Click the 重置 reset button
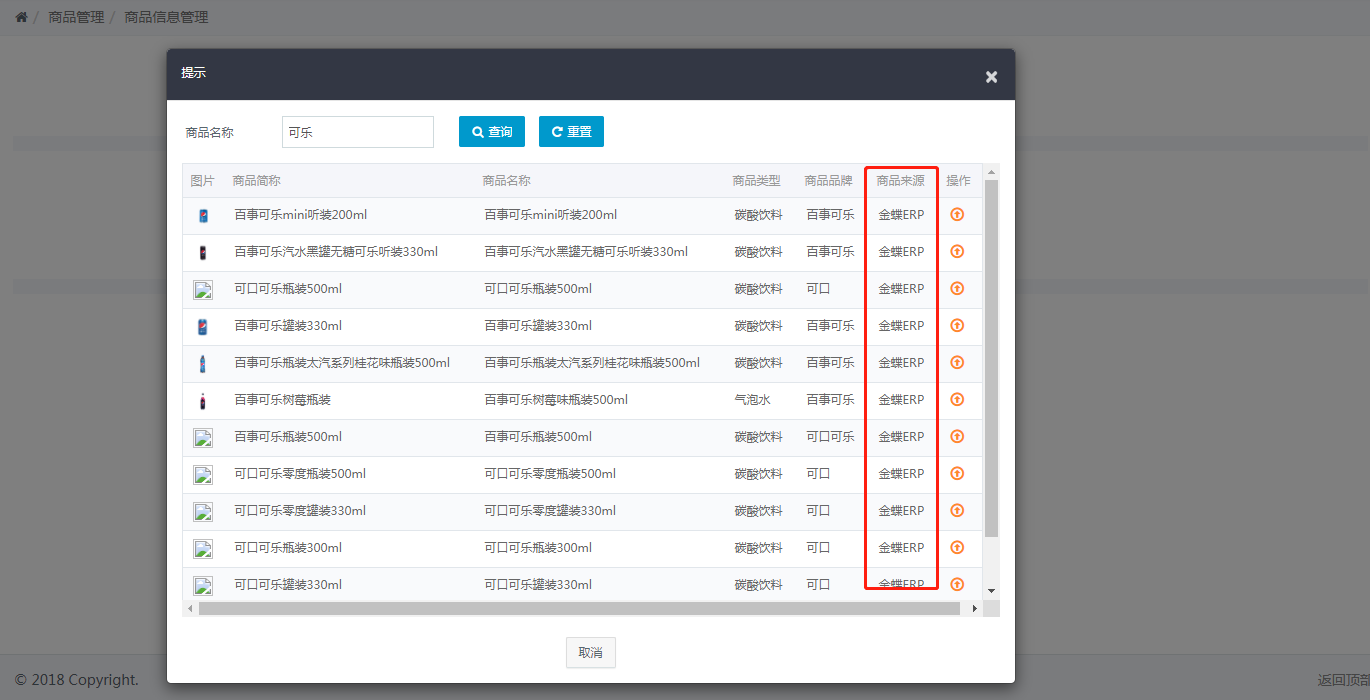The height and width of the screenshot is (700, 1370). (x=571, y=132)
